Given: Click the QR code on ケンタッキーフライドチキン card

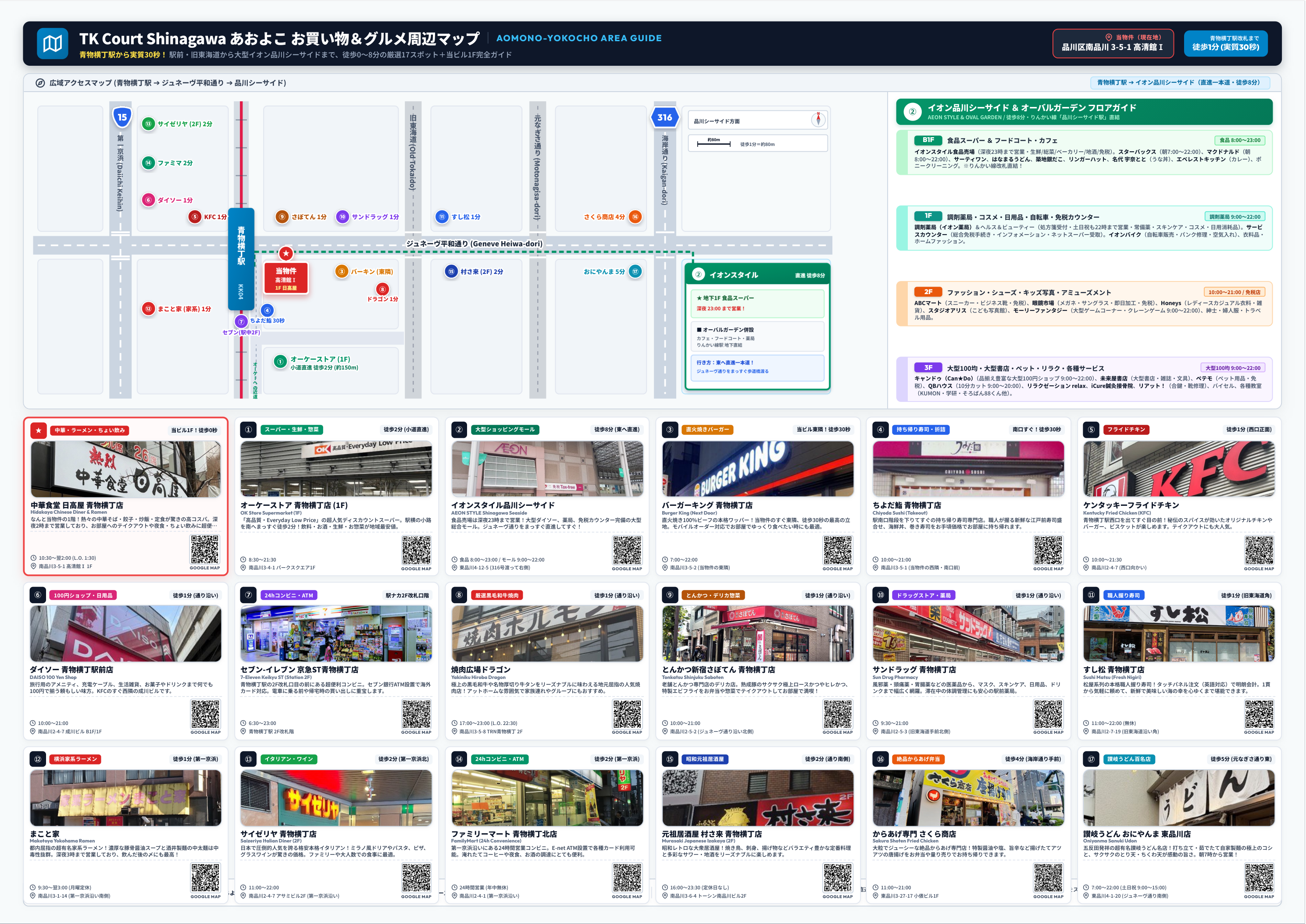Looking at the screenshot, I should tap(1259, 550).
